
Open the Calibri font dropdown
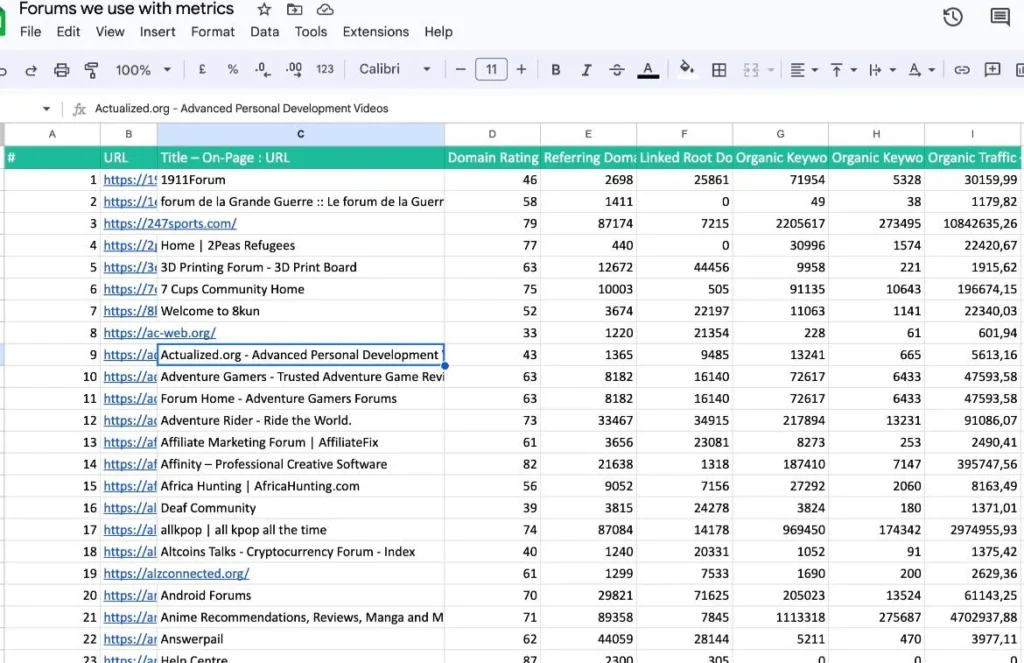point(394,69)
